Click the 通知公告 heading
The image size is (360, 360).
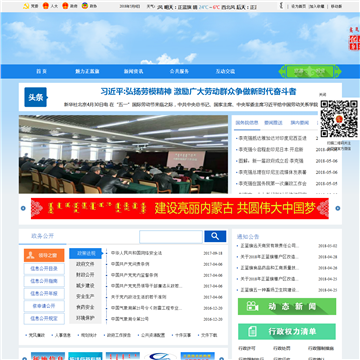click(248, 237)
